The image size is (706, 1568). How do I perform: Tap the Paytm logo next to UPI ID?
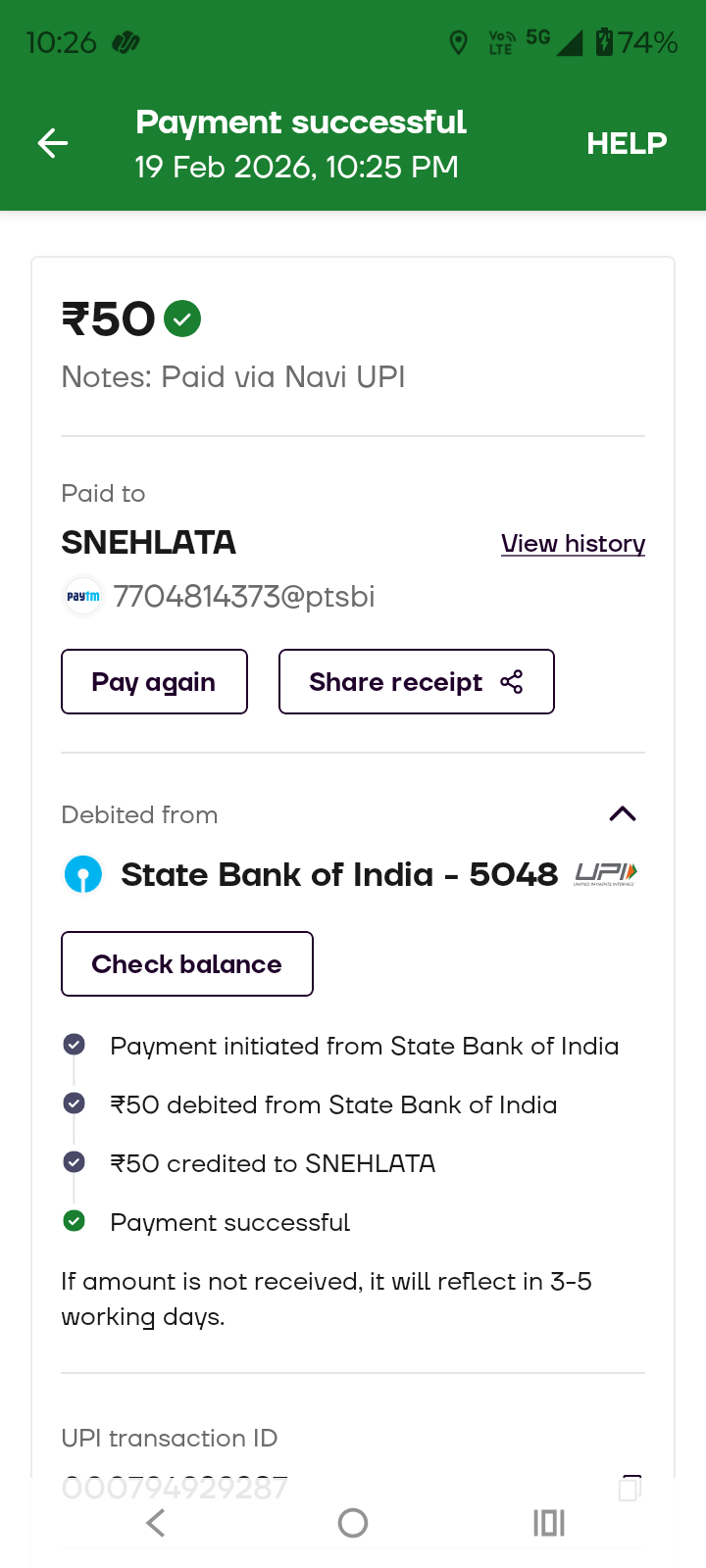(x=83, y=596)
